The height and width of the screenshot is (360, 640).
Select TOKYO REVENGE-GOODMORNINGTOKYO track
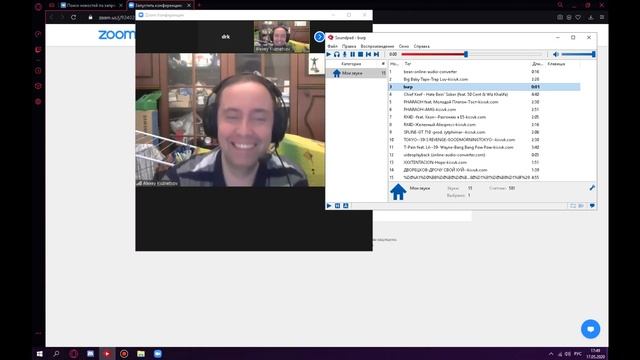coord(484,140)
